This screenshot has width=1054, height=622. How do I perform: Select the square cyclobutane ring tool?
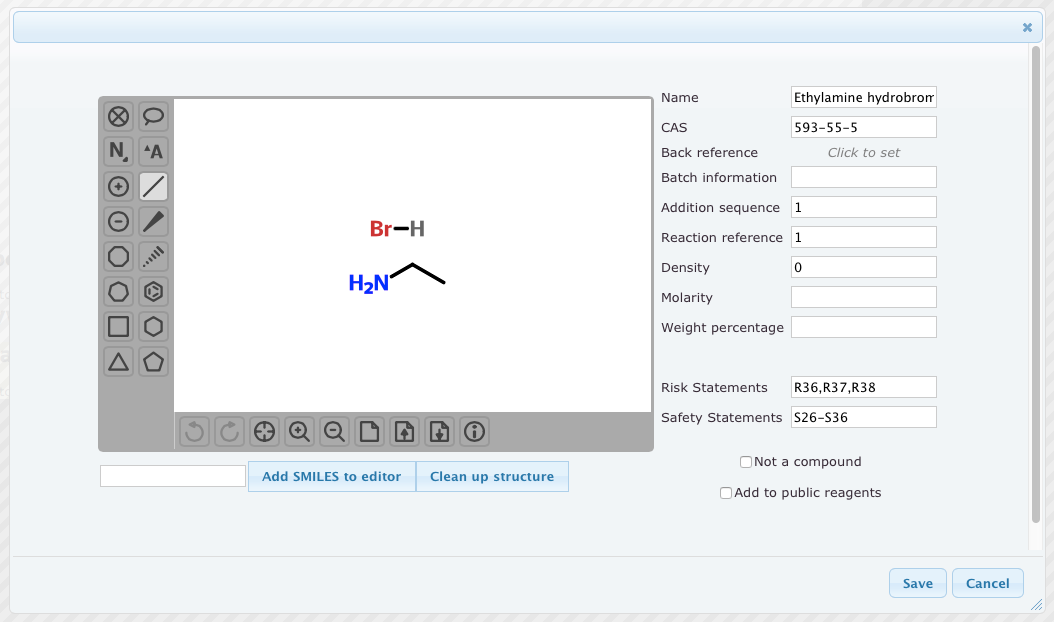coord(118,326)
